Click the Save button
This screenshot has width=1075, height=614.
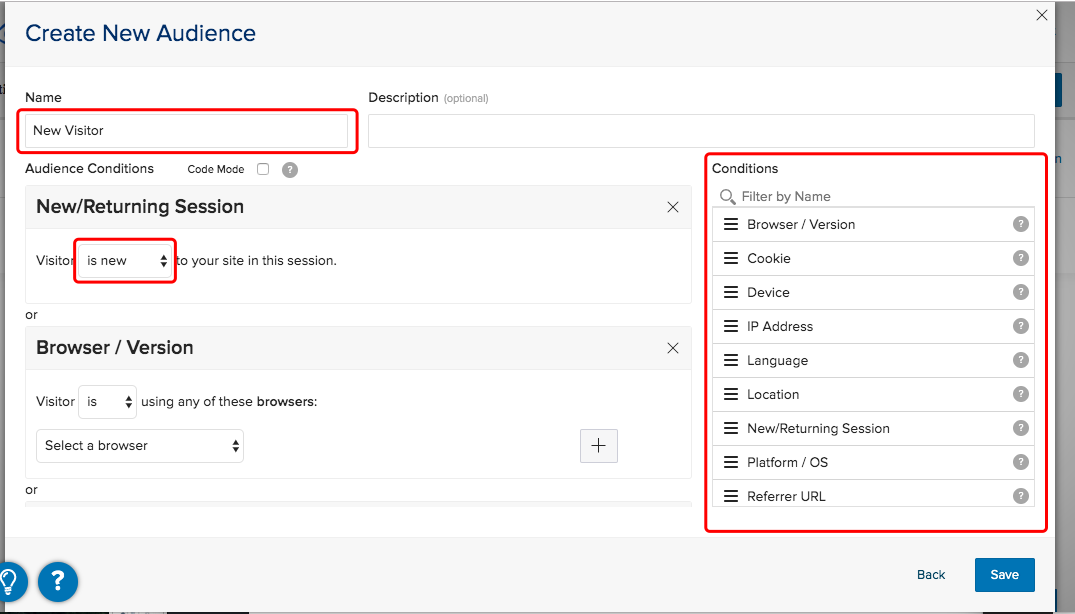tap(1004, 575)
